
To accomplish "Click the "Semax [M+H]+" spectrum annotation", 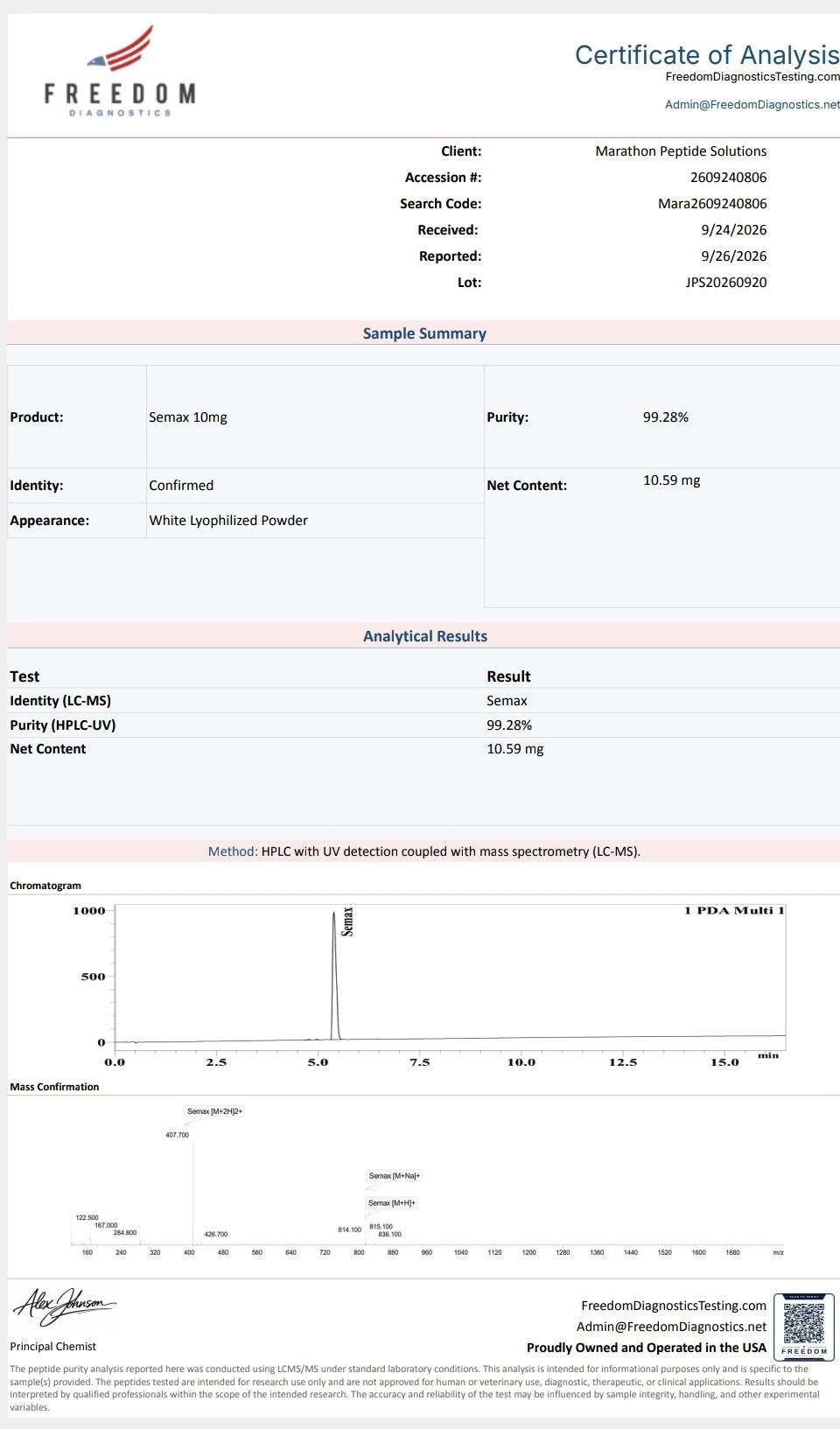I will (392, 1203).
